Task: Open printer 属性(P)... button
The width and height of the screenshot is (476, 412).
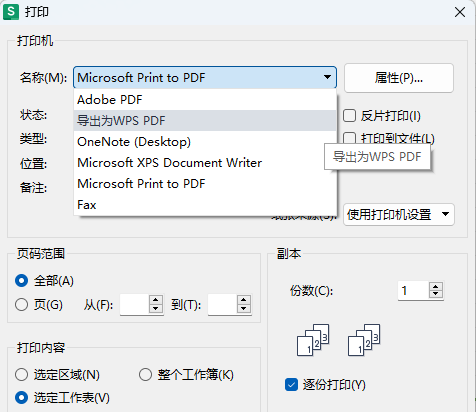Action: 399,78
